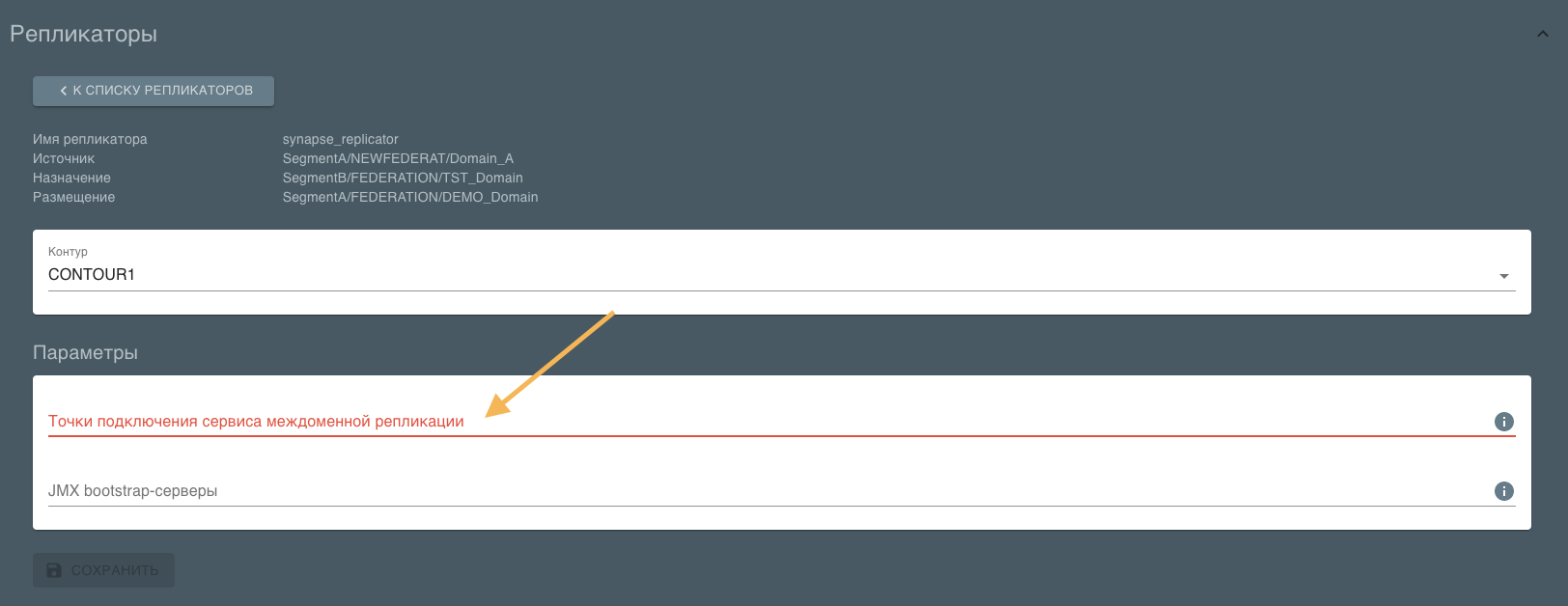Click the Параметры section heading
The height and width of the screenshot is (606, 1568).
(x=85, y=353)
